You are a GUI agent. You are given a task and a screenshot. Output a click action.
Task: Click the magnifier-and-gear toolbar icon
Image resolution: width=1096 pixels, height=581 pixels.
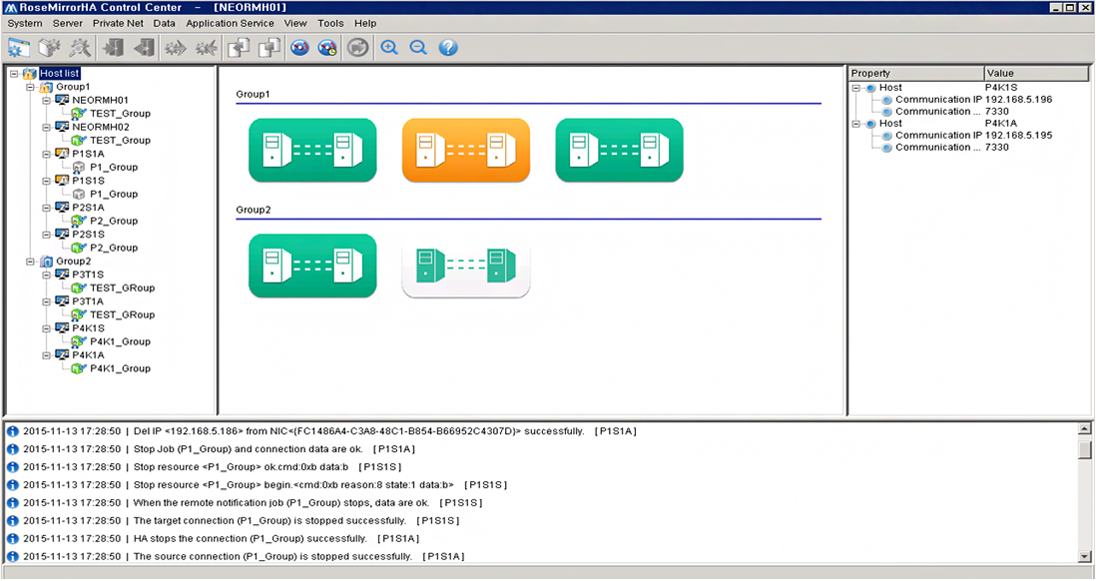[x=80, y=48]
